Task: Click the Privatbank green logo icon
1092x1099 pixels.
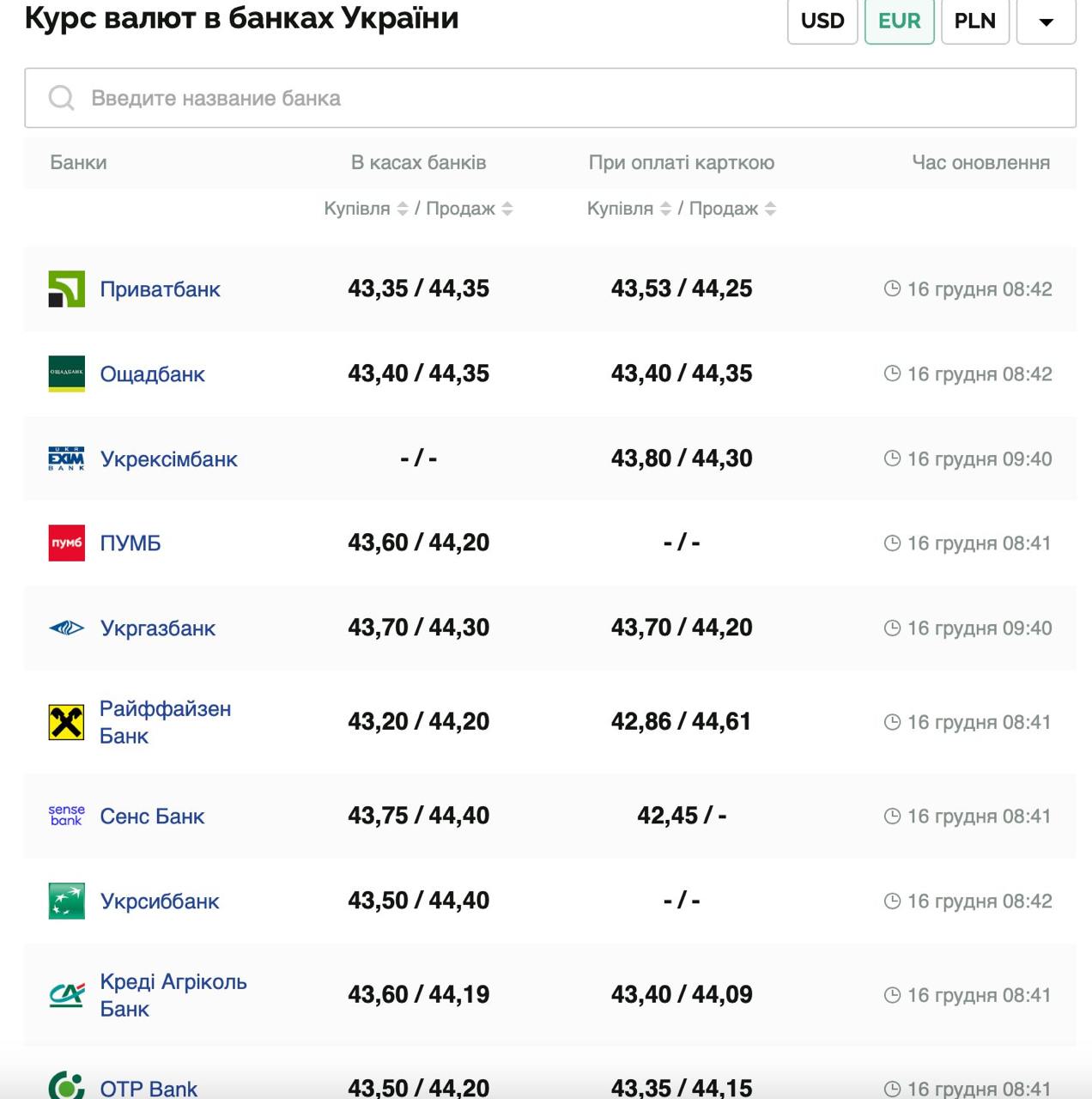Action: (x=66, y=289)
